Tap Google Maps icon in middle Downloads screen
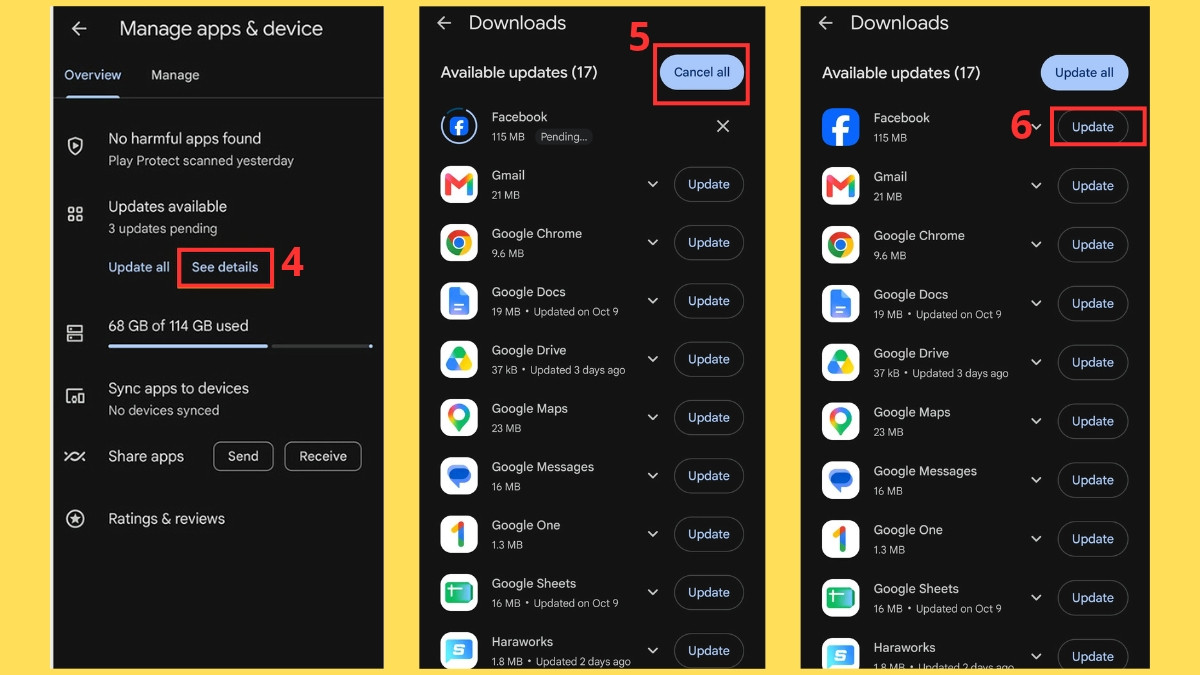The image size is (1200, 675). point(459,418)
